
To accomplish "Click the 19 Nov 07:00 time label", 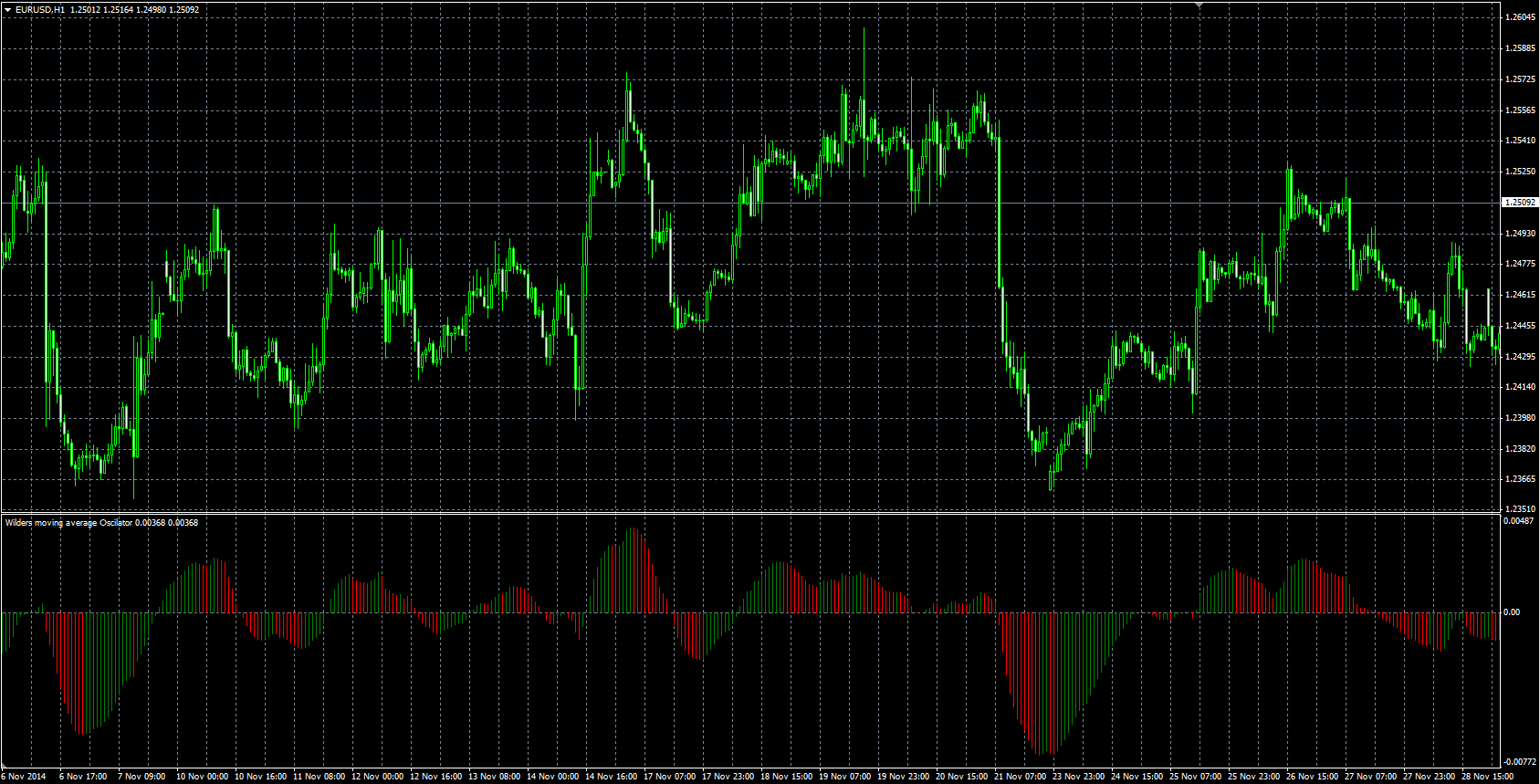I will (845, 777).
